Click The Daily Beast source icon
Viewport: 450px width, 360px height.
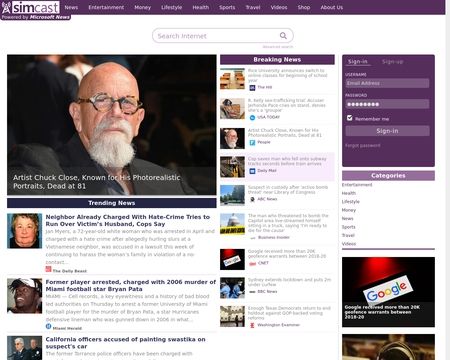point(48,269)
